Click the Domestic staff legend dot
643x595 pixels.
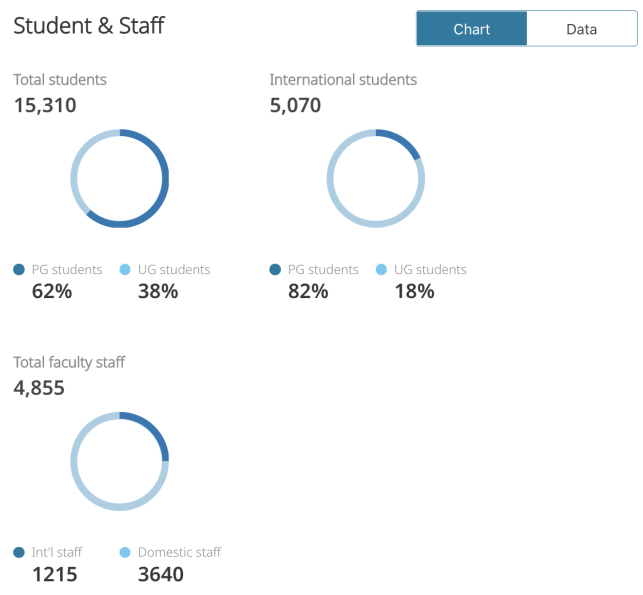[x=125, y=552]
